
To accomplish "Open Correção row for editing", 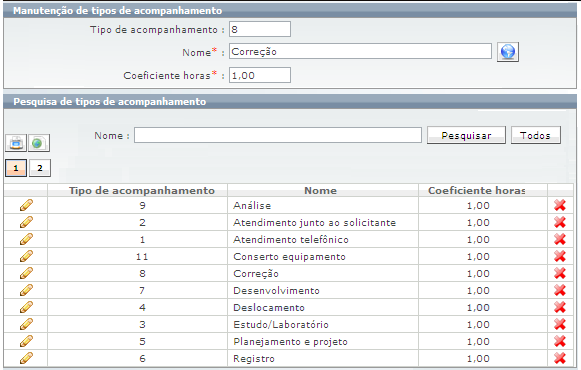I will 26,273.
